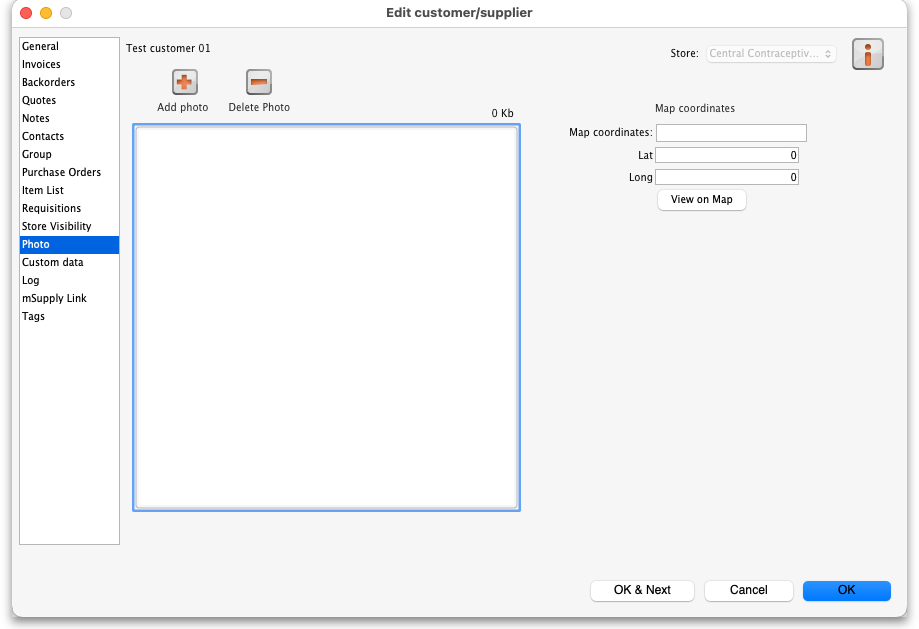The width and height of the screenshot is (919, 629).
Task: Switch to Custom data section
Action: [53, 262]
